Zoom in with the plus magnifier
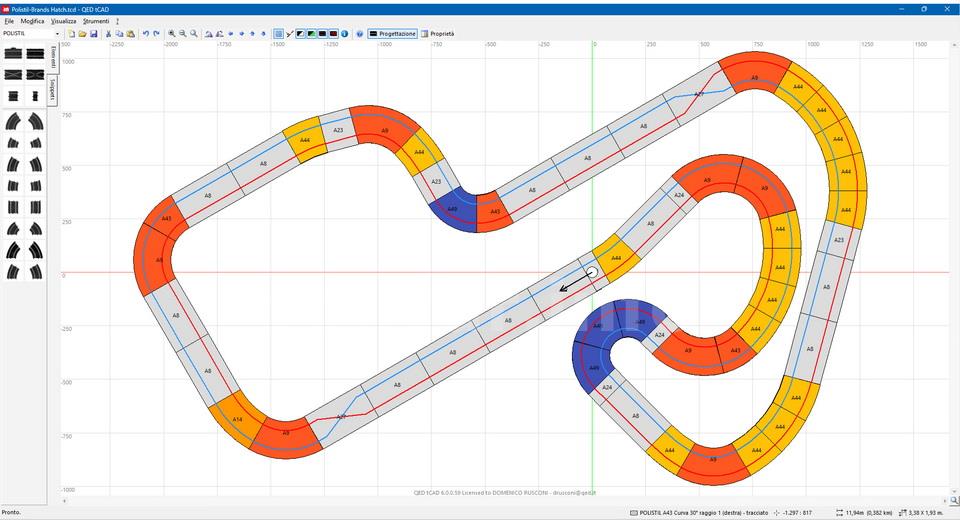 [x=172, y=34]
